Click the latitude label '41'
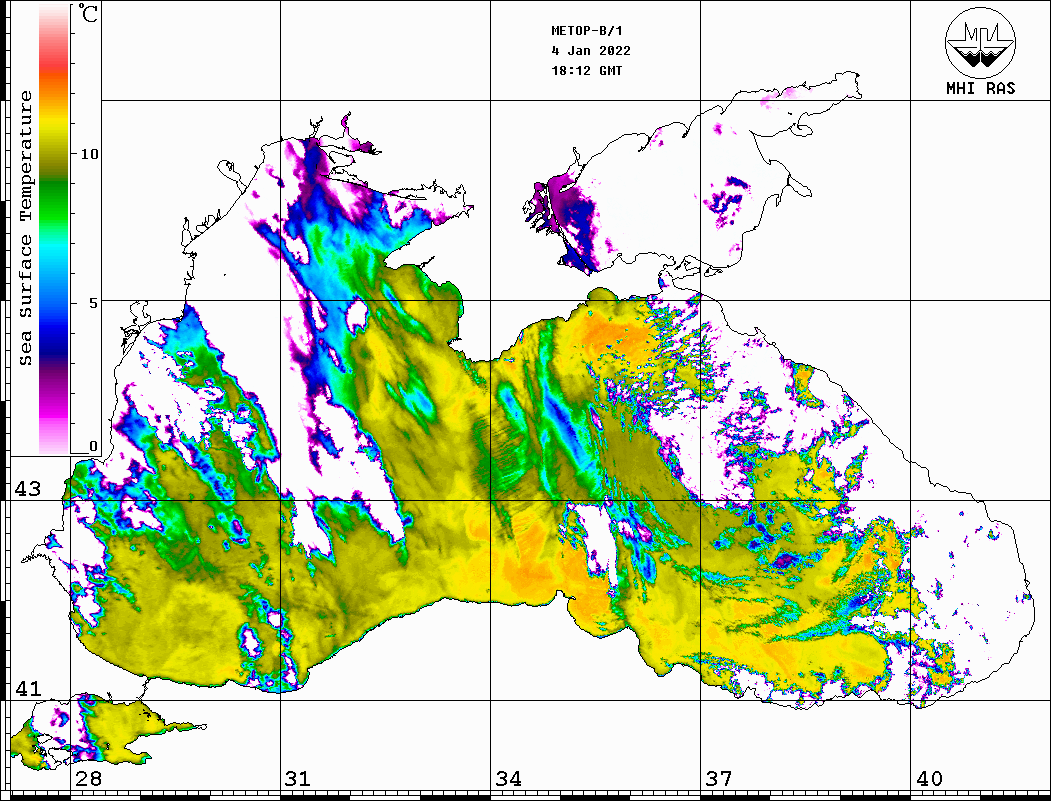 (x=28, y=688)
